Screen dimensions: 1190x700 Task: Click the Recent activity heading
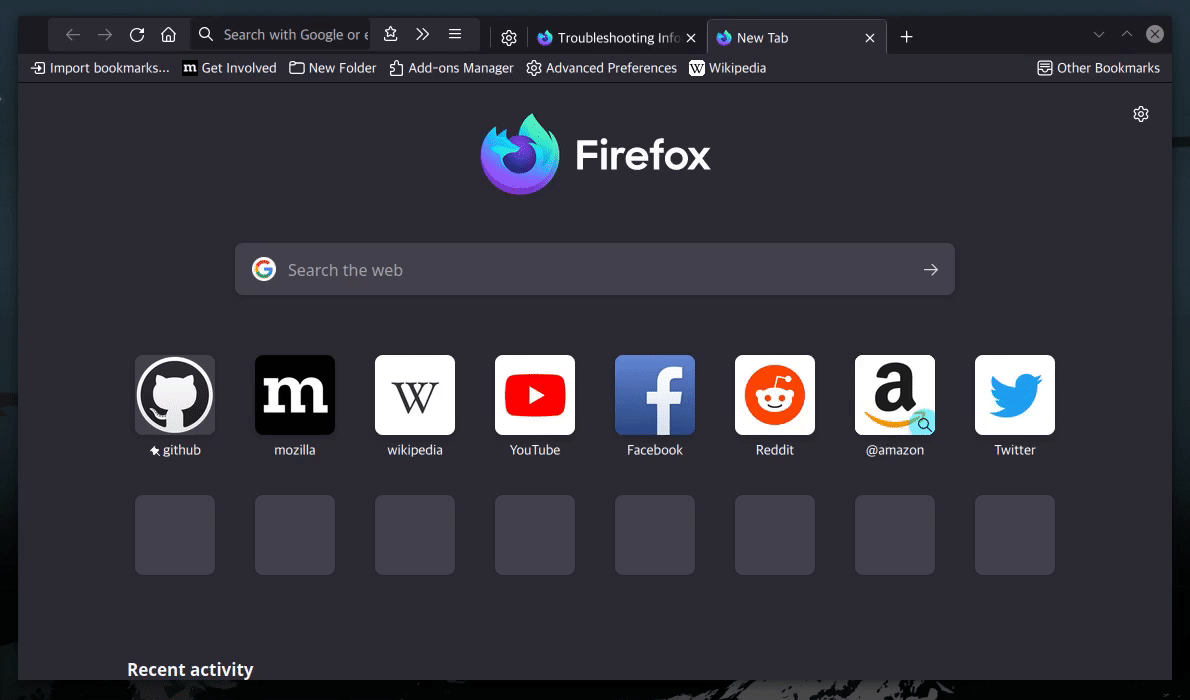(x=190, y=670)
